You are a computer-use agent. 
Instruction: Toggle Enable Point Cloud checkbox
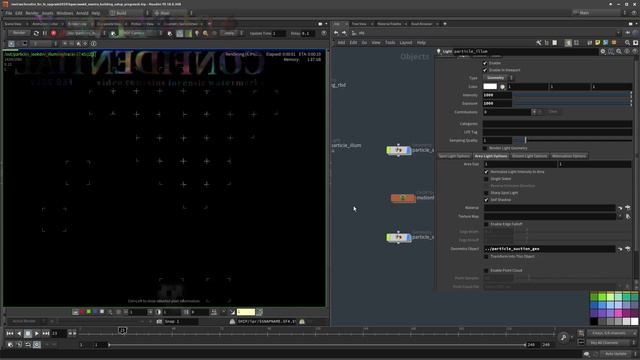click(x=486, y=270)
